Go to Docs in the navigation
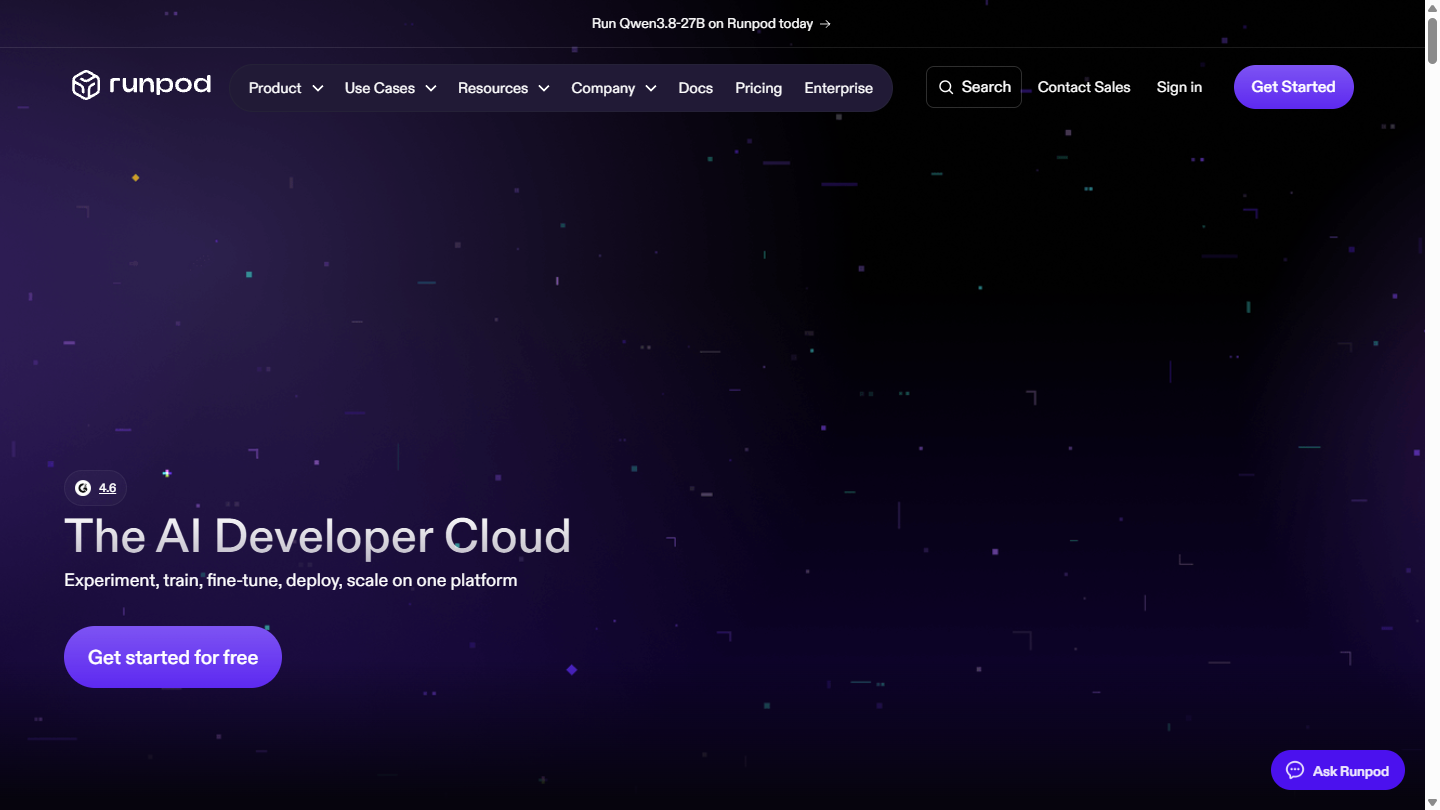The width and height of the screenshot is (1440, 810). 696,88
